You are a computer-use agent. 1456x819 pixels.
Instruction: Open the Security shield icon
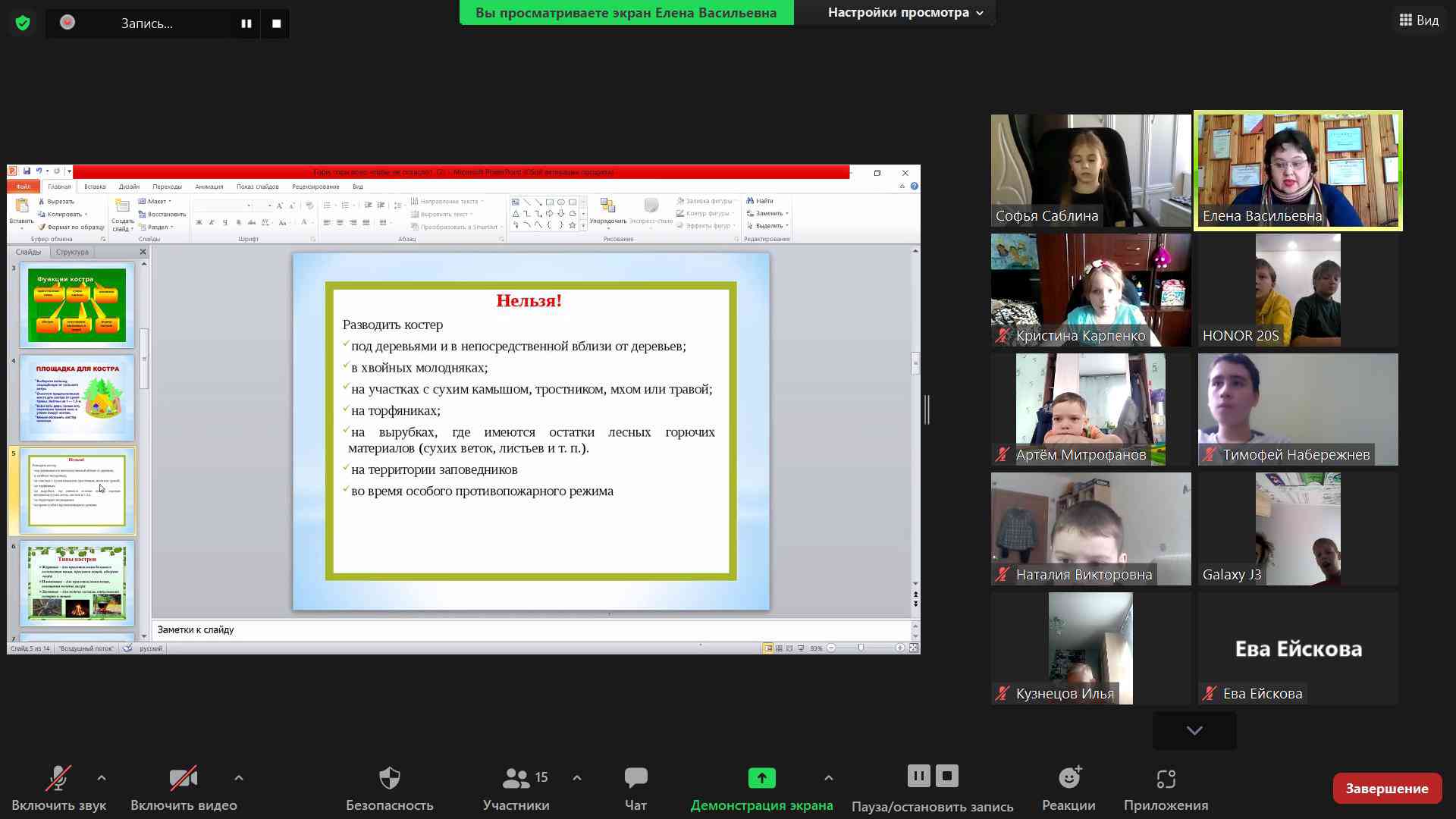(389, 778)
